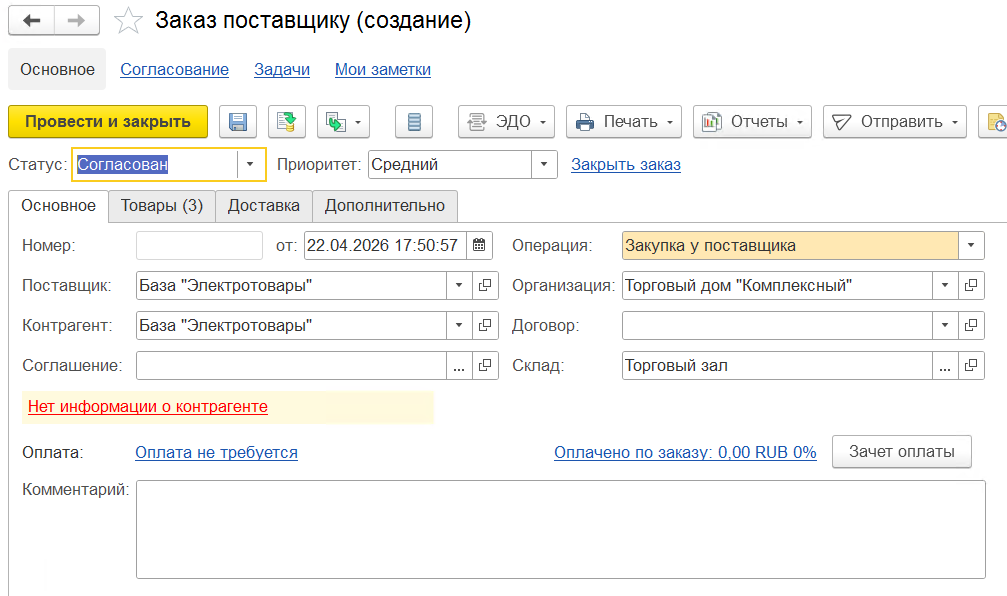Open Поставщик record with open-form icon
Viewport: 1007px width, 596px height.
[485, 285]
